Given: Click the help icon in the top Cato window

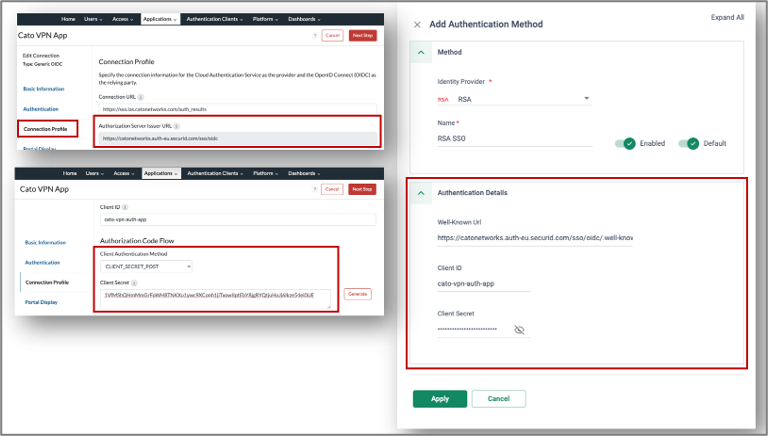Looking at the screenshot, I should click(314, 36).
